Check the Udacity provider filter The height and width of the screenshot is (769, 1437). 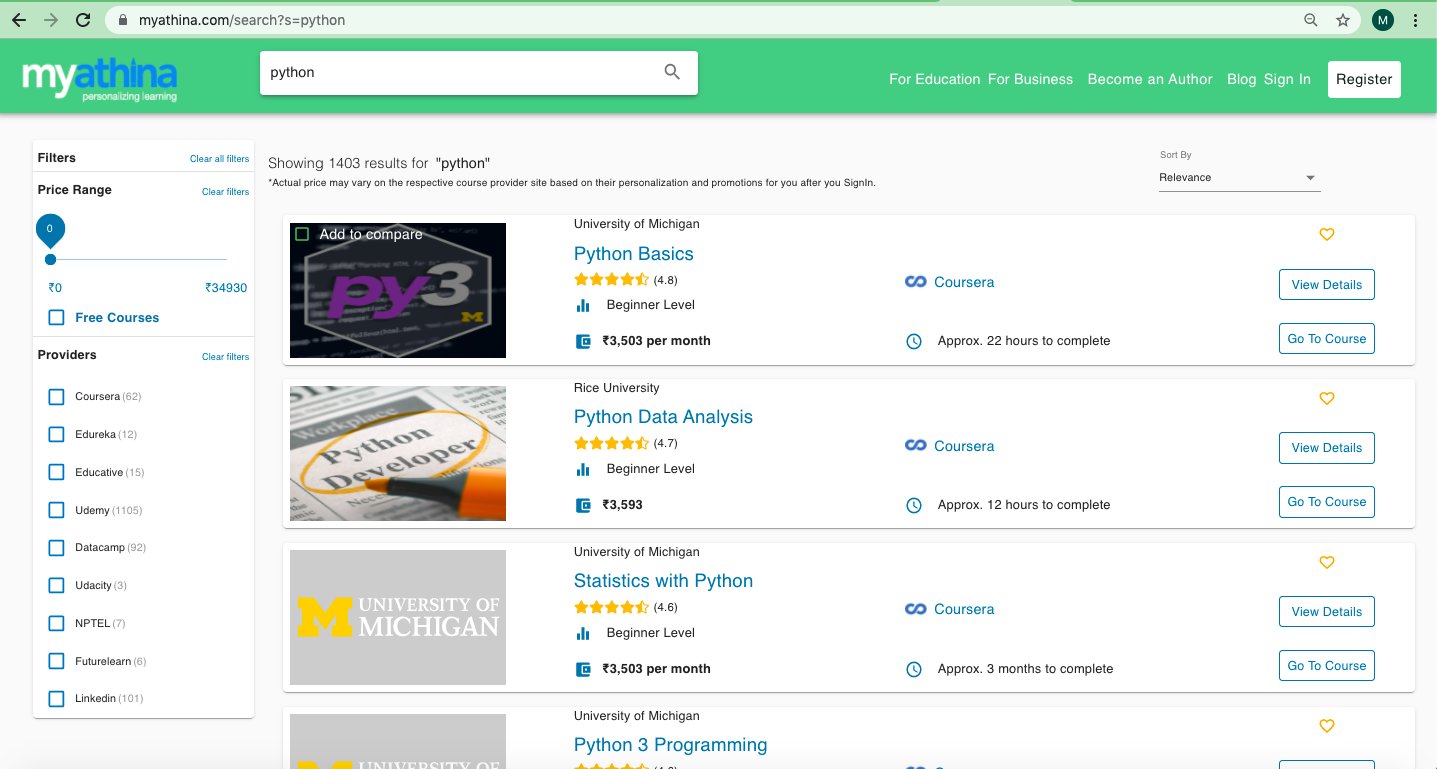pos(57,585)
